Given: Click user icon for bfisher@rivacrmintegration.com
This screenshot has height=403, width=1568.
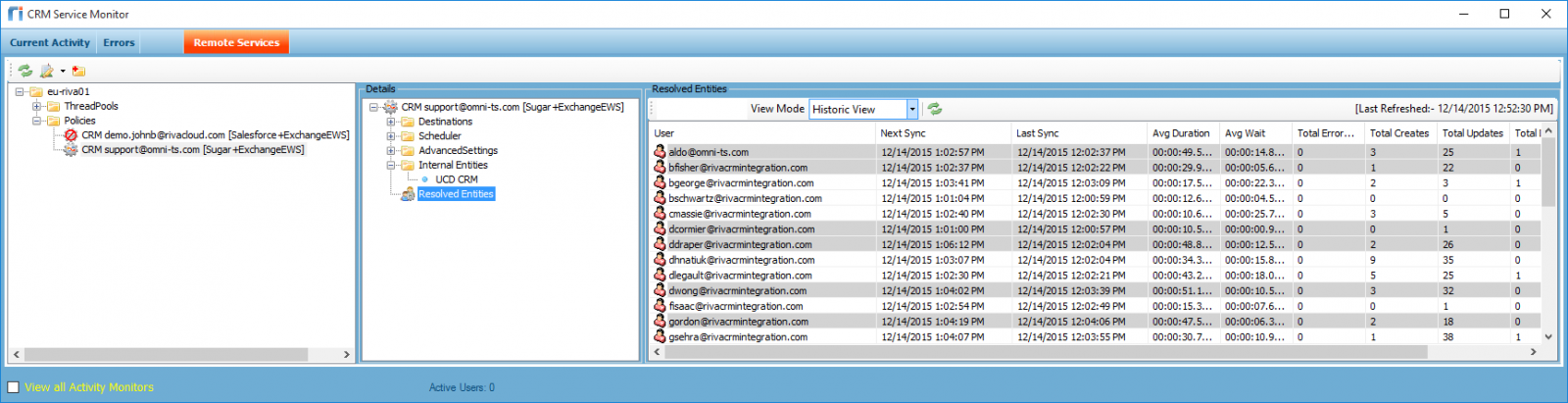Looking at the screenshot, I should click(661, 168).
